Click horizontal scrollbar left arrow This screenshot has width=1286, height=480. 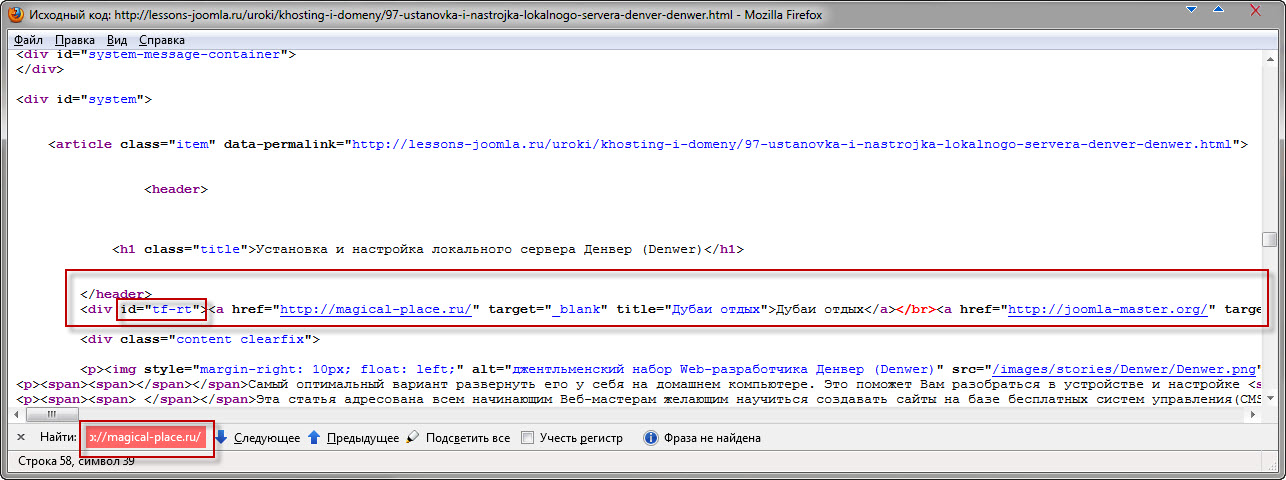16,414
